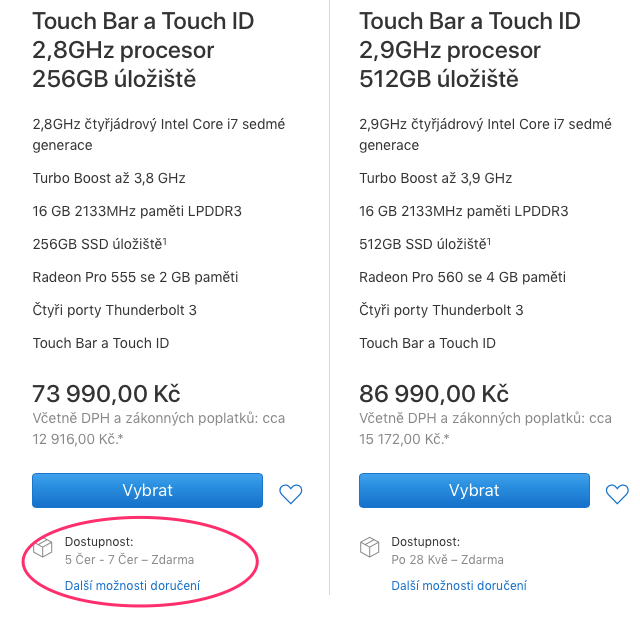
Task: Open Další možnosti doručení under Po 28 Kvě
Action: tap(459, 585)
